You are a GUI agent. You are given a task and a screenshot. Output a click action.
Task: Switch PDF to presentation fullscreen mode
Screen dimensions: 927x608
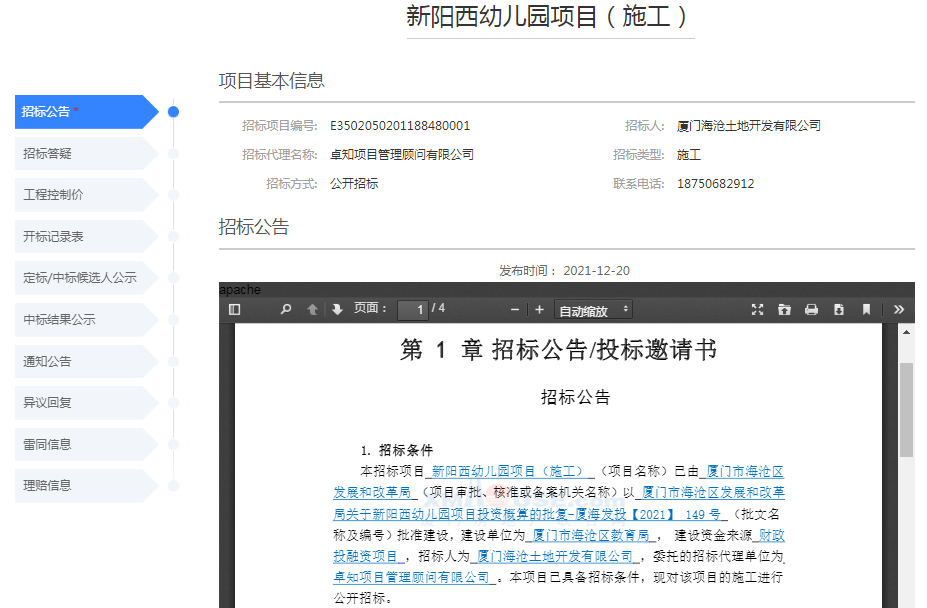757,310
